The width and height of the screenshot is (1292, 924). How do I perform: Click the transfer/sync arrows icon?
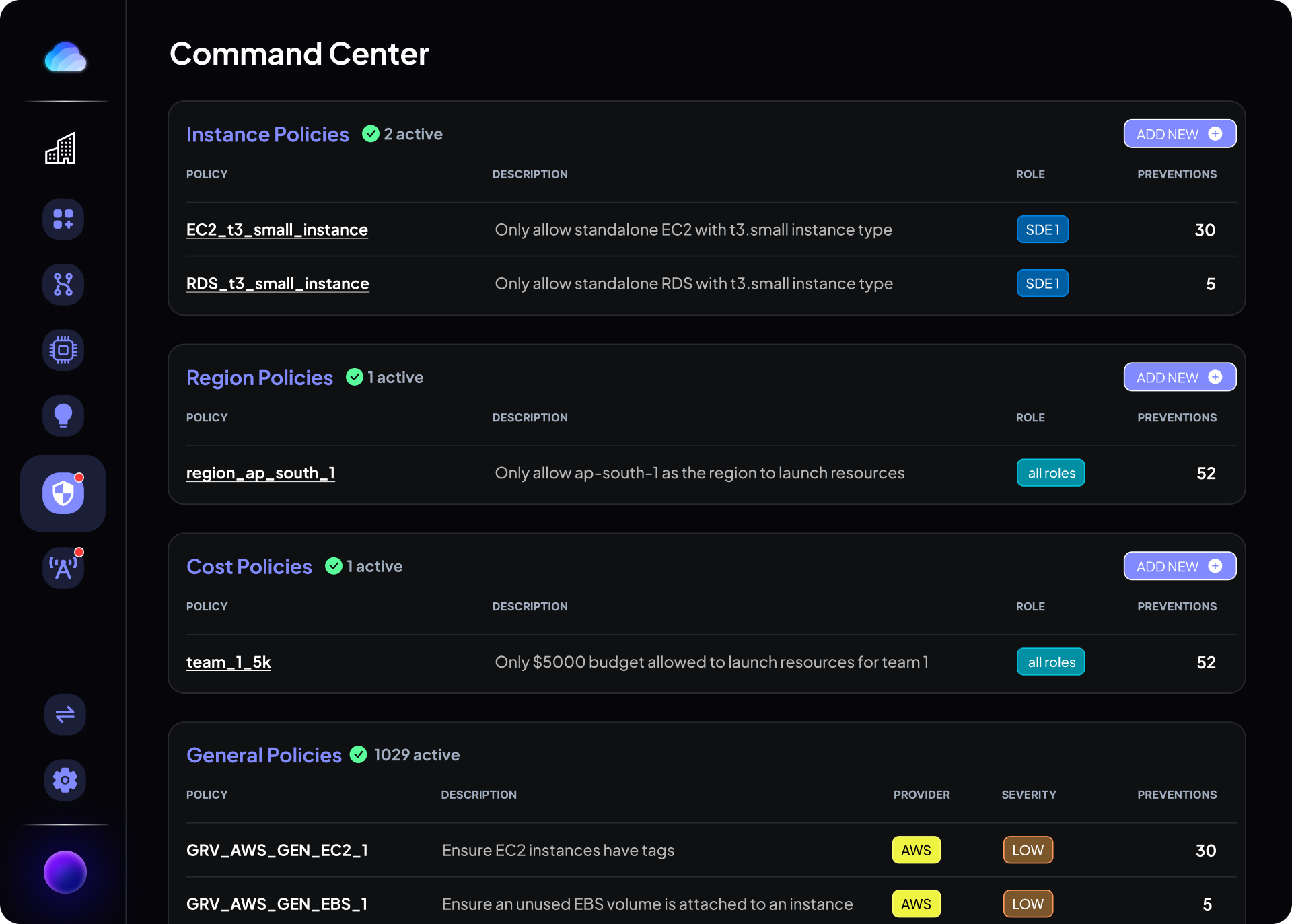64,713
